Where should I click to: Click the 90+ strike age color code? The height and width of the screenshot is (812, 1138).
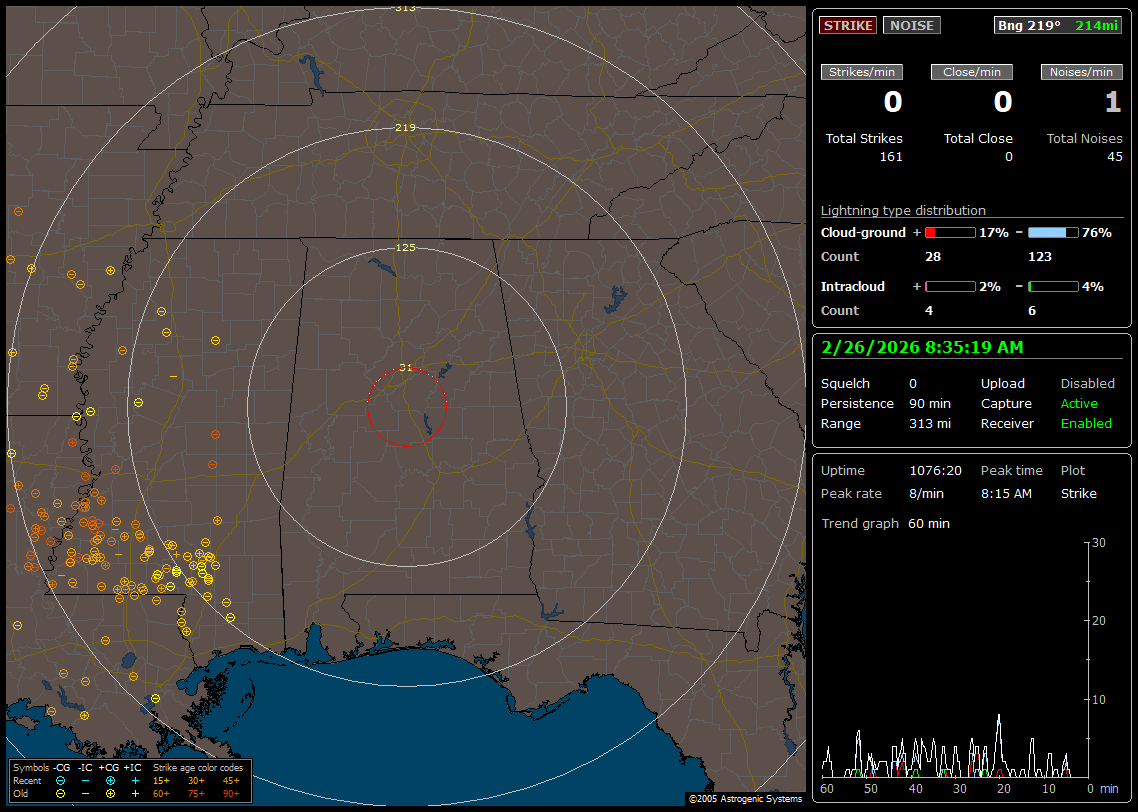click(x=231, y=793)
